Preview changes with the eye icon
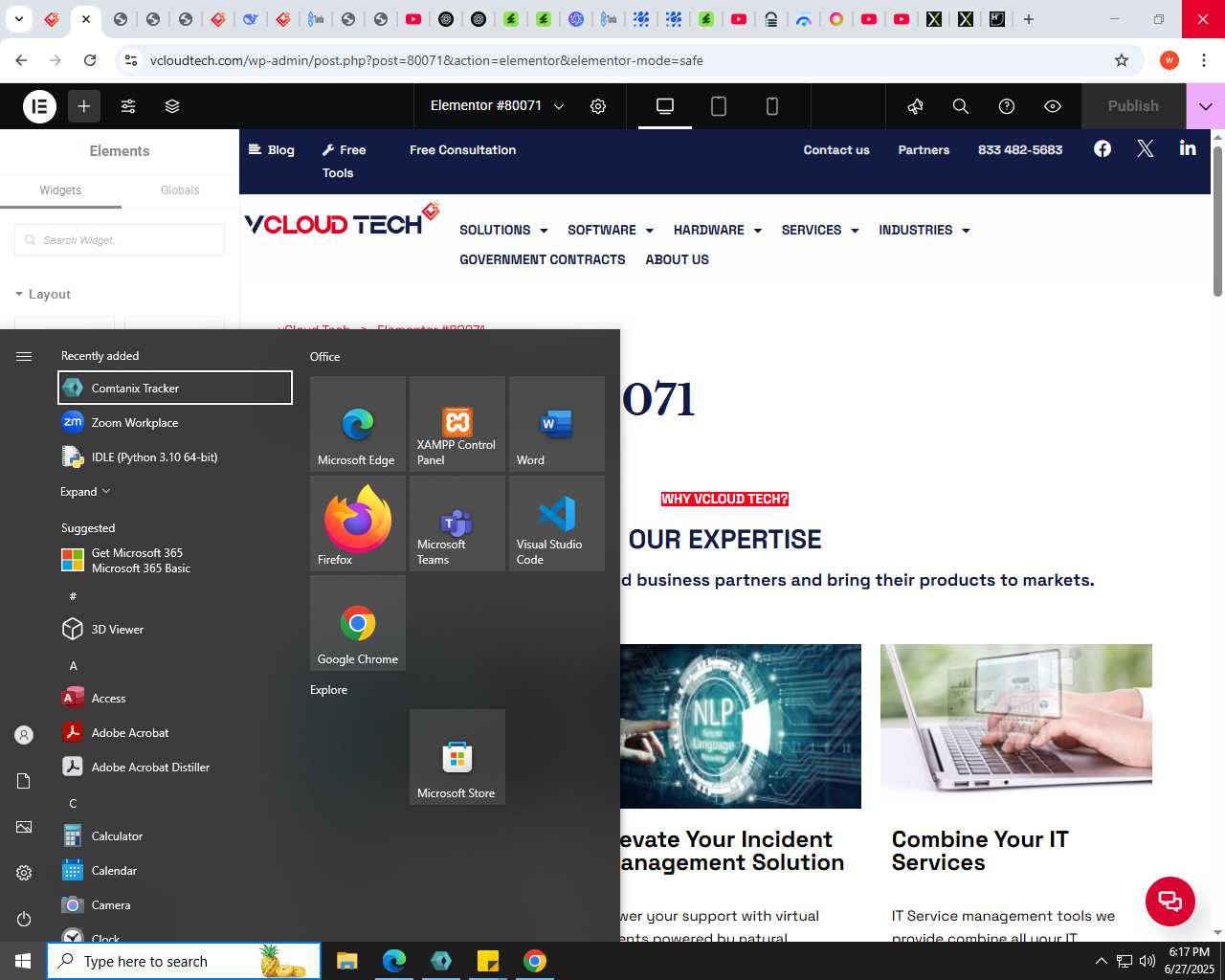Viewport: 1225px width, 980px height. 1053,106
